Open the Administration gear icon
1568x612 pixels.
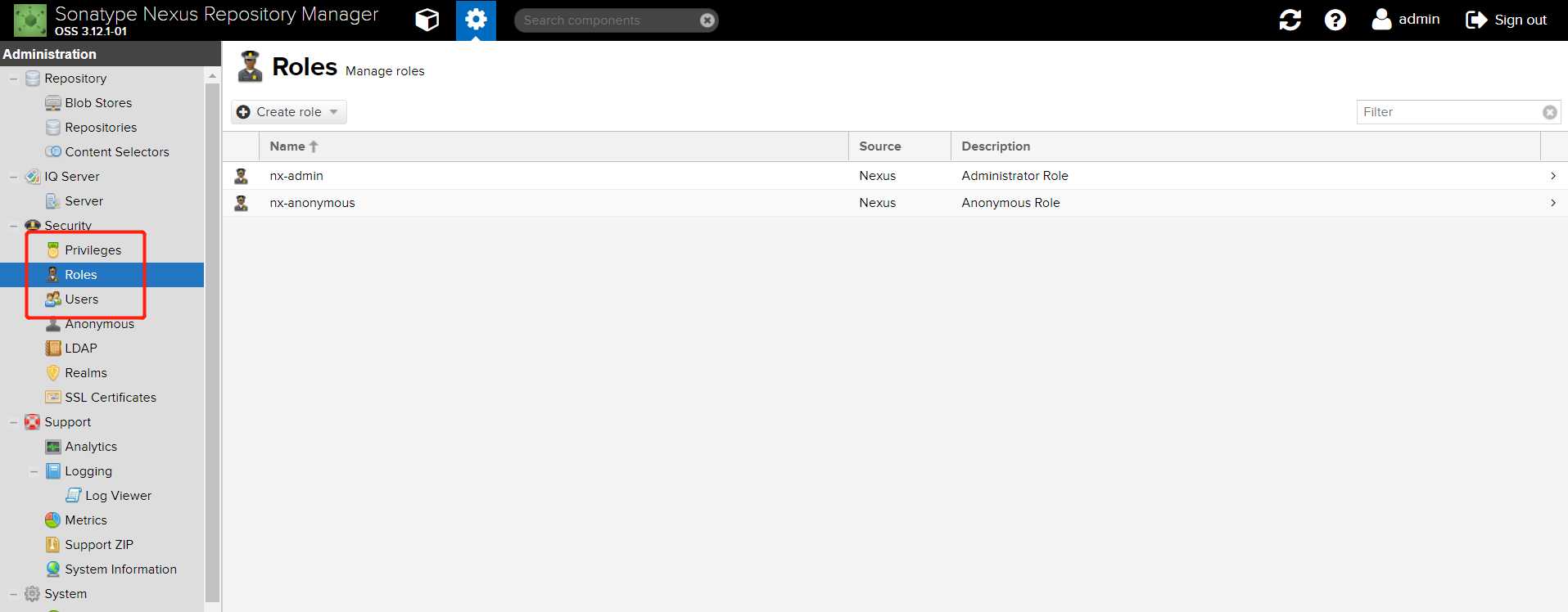476,20
